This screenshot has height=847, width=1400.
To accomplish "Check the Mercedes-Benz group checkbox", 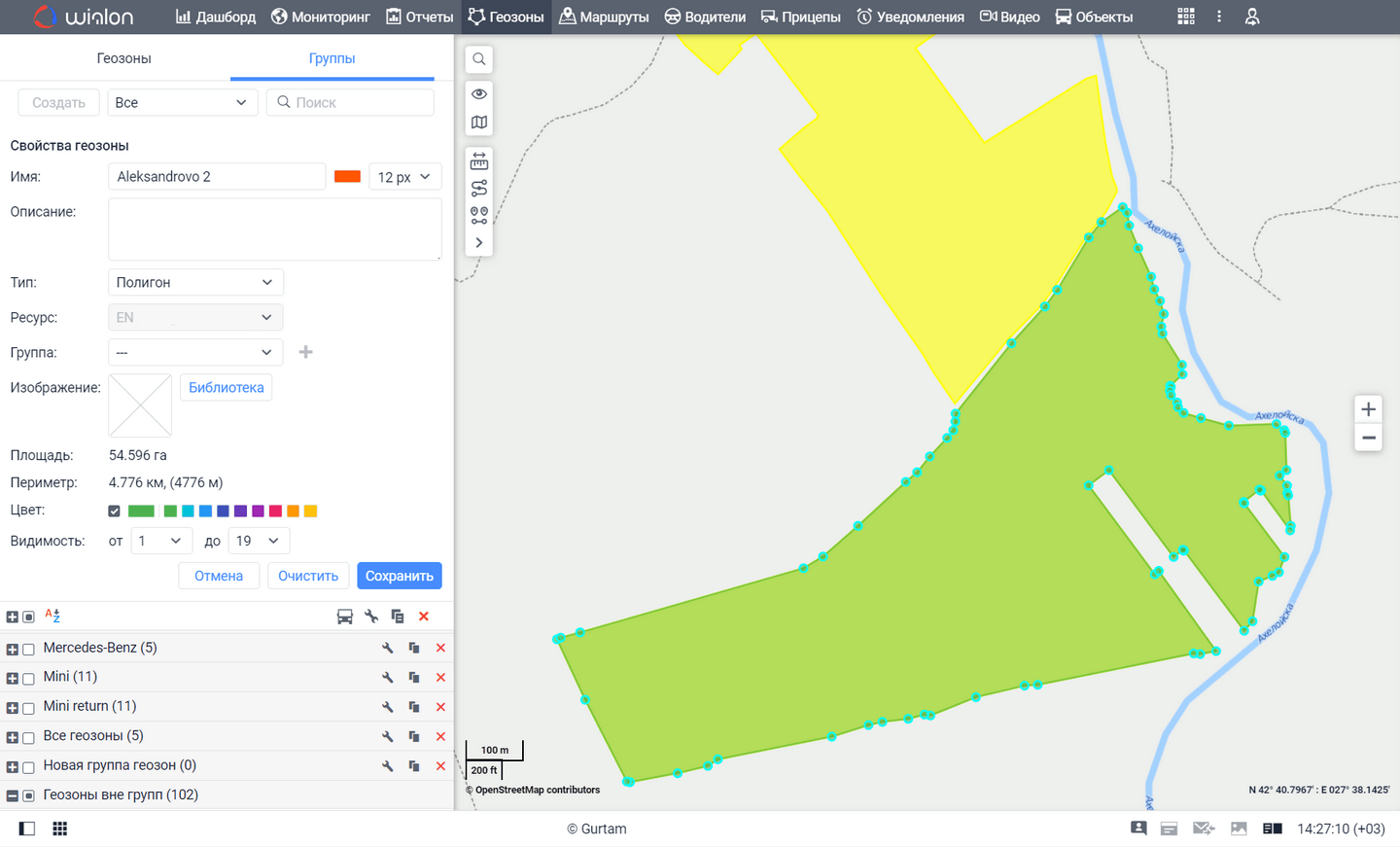I will click(x=28, y=649).
